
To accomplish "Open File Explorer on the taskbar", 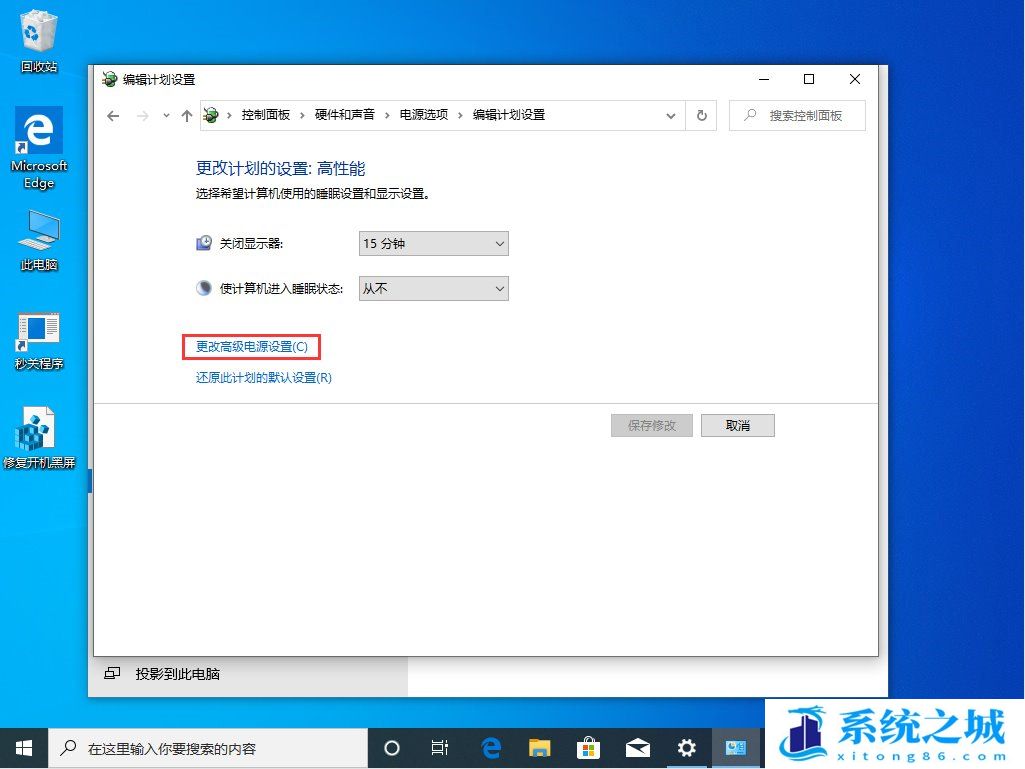I will [539, 747].
